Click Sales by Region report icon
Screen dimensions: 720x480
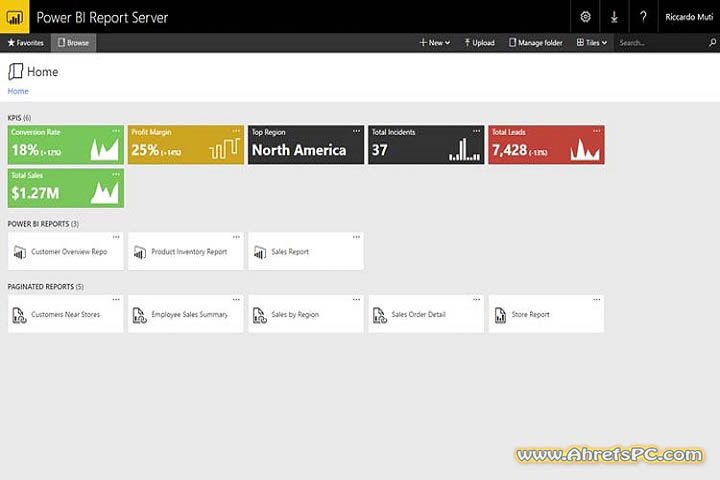259,315
